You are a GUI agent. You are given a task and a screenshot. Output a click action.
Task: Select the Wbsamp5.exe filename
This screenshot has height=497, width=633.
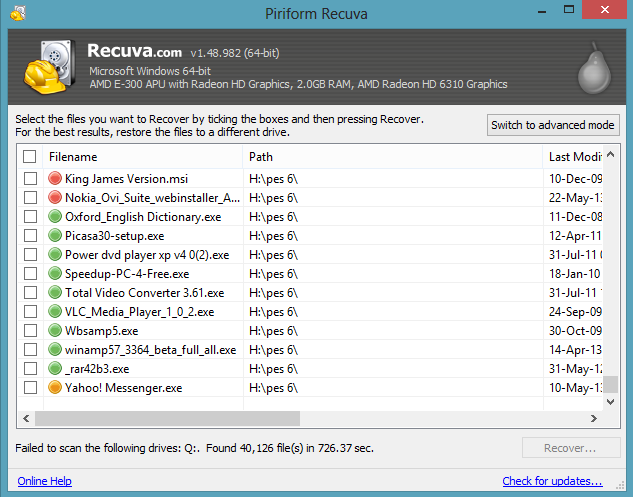(102, 330)
